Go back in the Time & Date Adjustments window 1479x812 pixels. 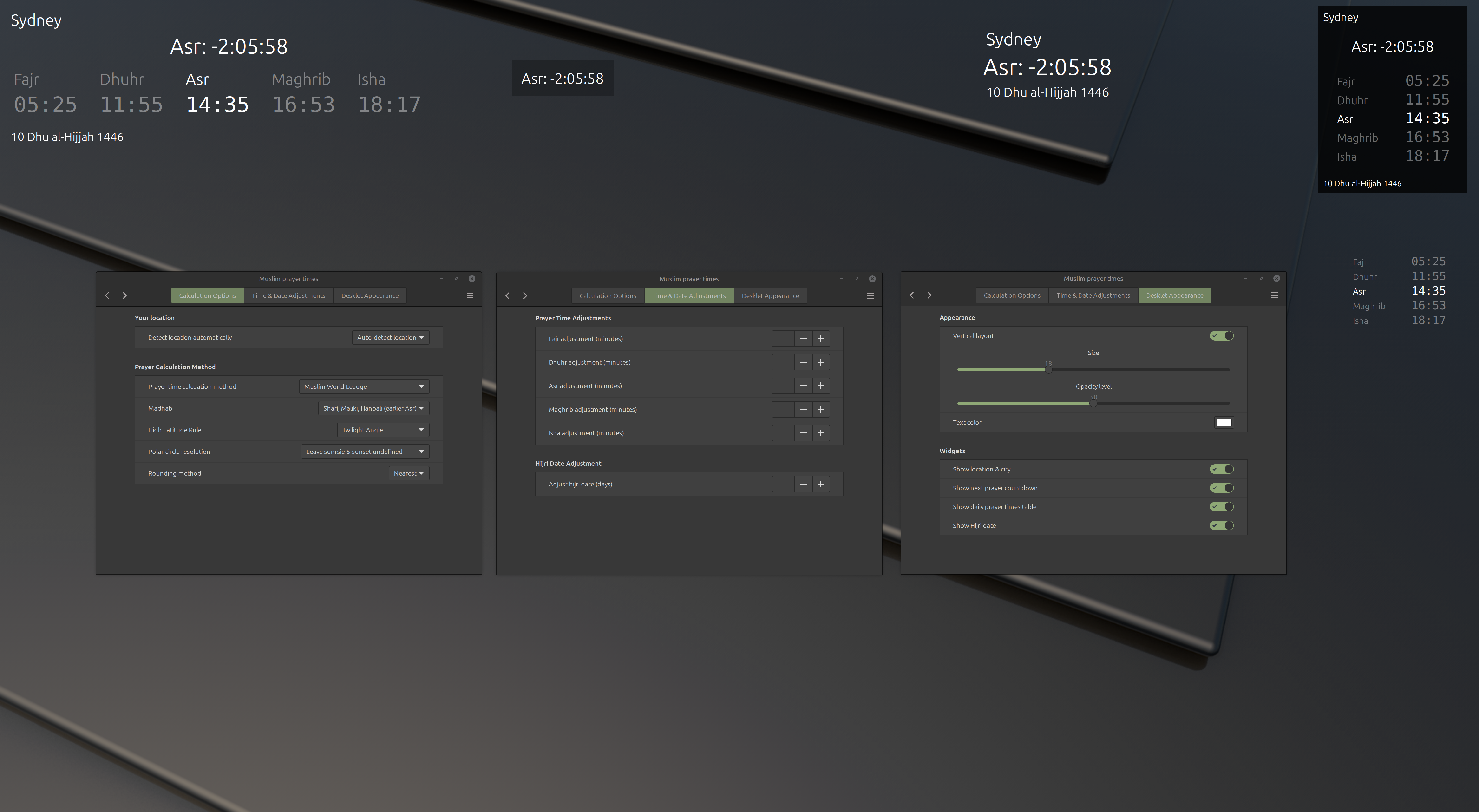tap(508, 296)
